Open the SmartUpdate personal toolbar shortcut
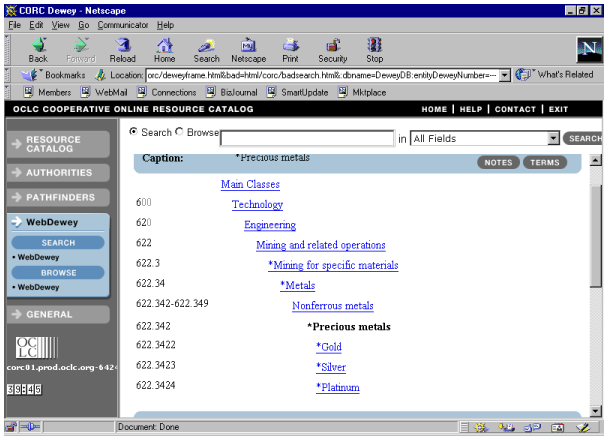The height and width of the screenshot is (443, 609). click(x=298, y=92)
